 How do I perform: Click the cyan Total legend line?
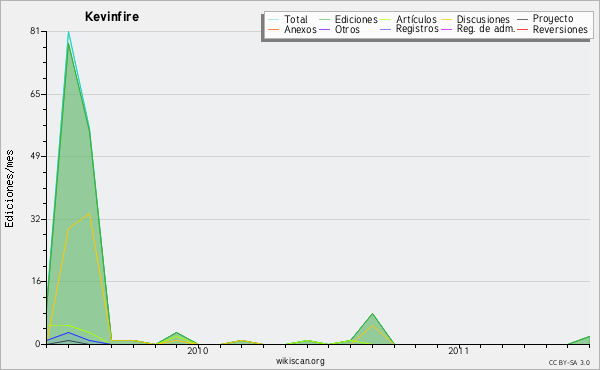274,19
